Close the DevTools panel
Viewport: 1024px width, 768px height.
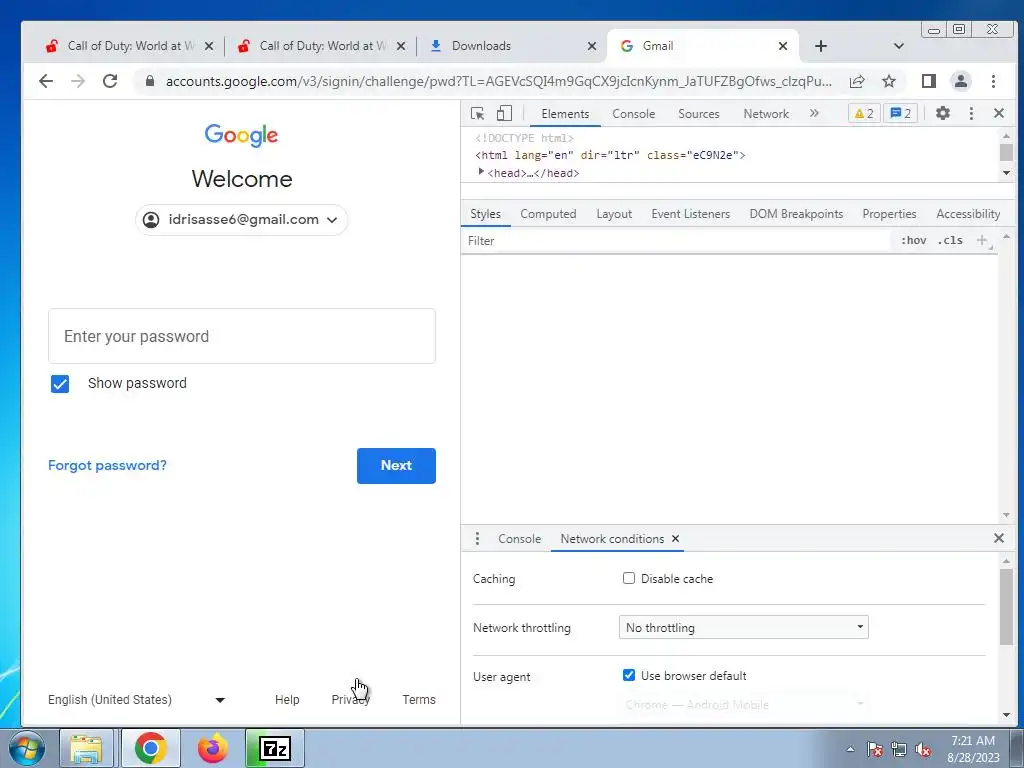pos(999,113)
